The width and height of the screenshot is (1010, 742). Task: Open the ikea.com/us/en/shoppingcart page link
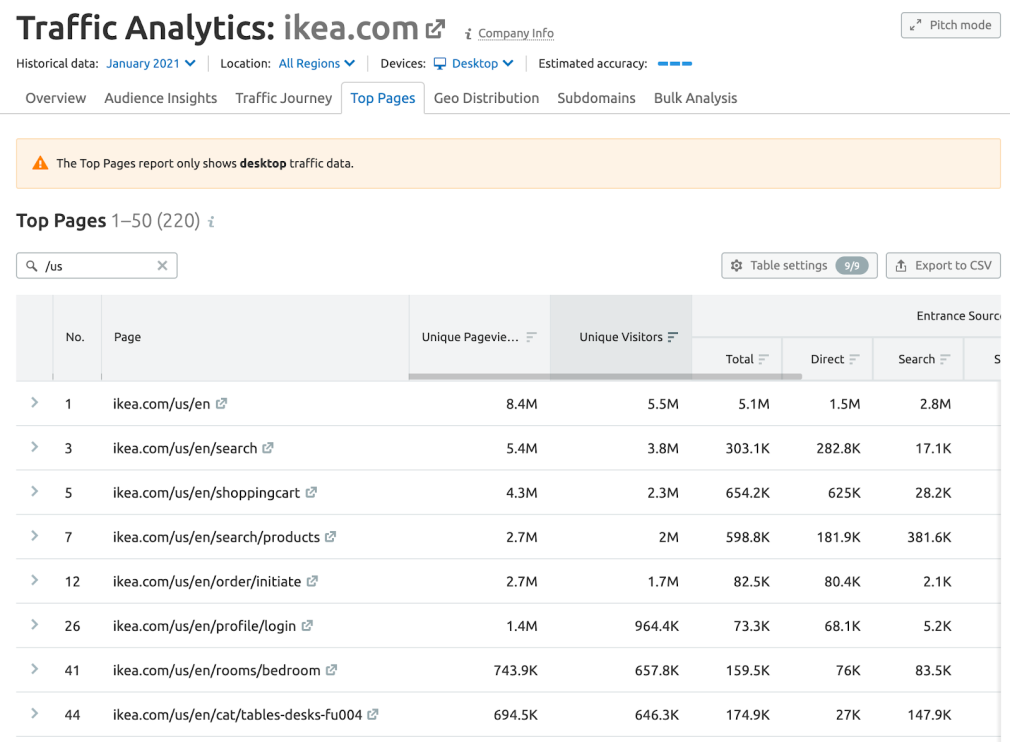(206, 493)
